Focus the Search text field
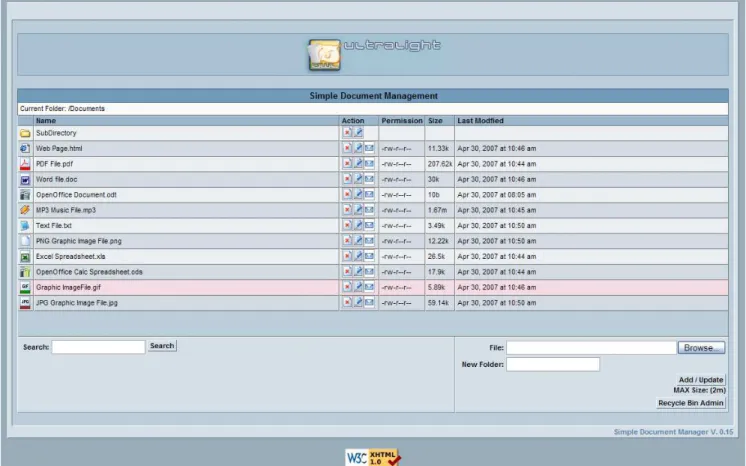746x466 pixels. (98, 347)
